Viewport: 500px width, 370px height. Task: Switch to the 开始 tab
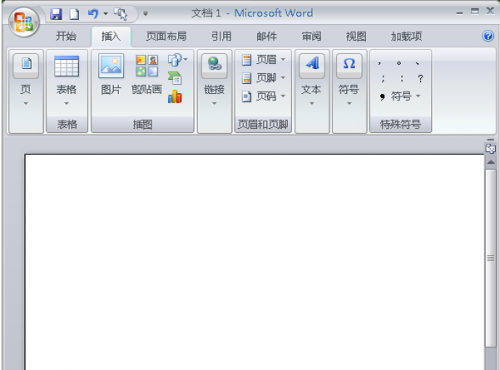pyautogui.click(x=66, y=36)
